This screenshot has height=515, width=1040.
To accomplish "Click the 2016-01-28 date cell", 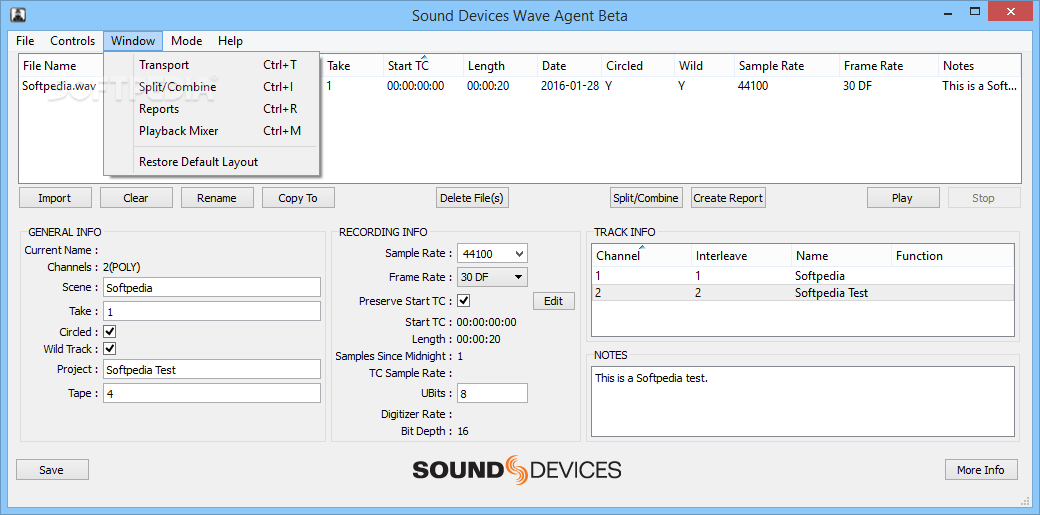I will [570, 86].
